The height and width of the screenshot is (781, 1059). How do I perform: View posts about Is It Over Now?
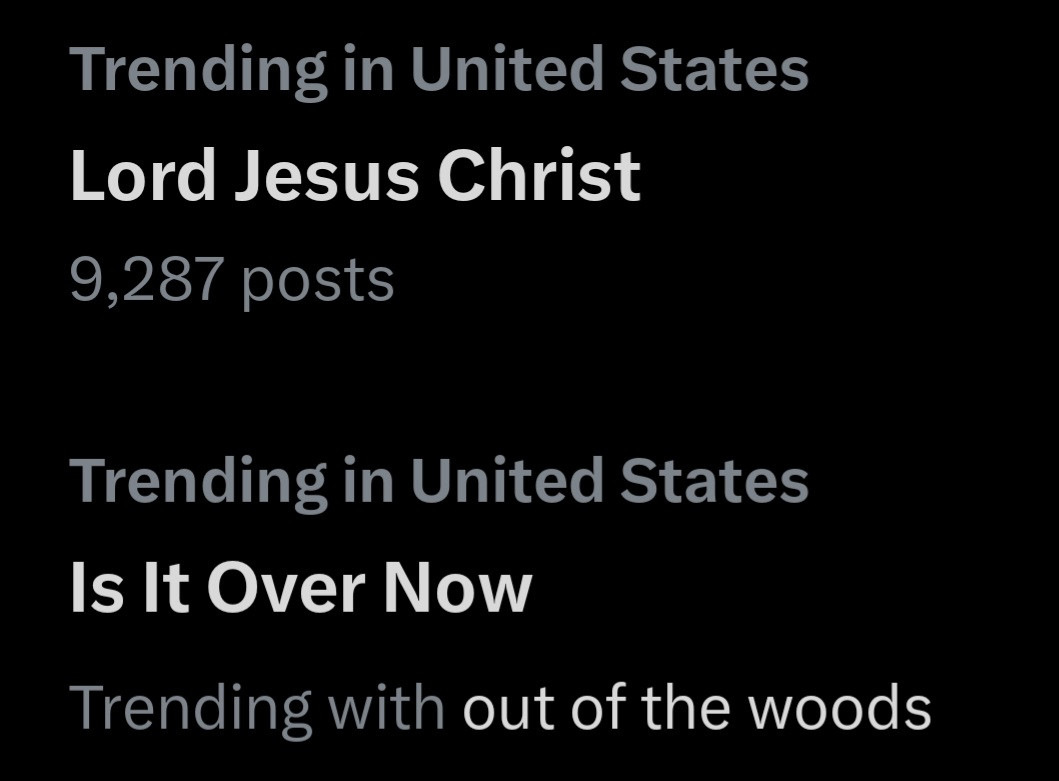pyautogui.click(x=300, y=587)
